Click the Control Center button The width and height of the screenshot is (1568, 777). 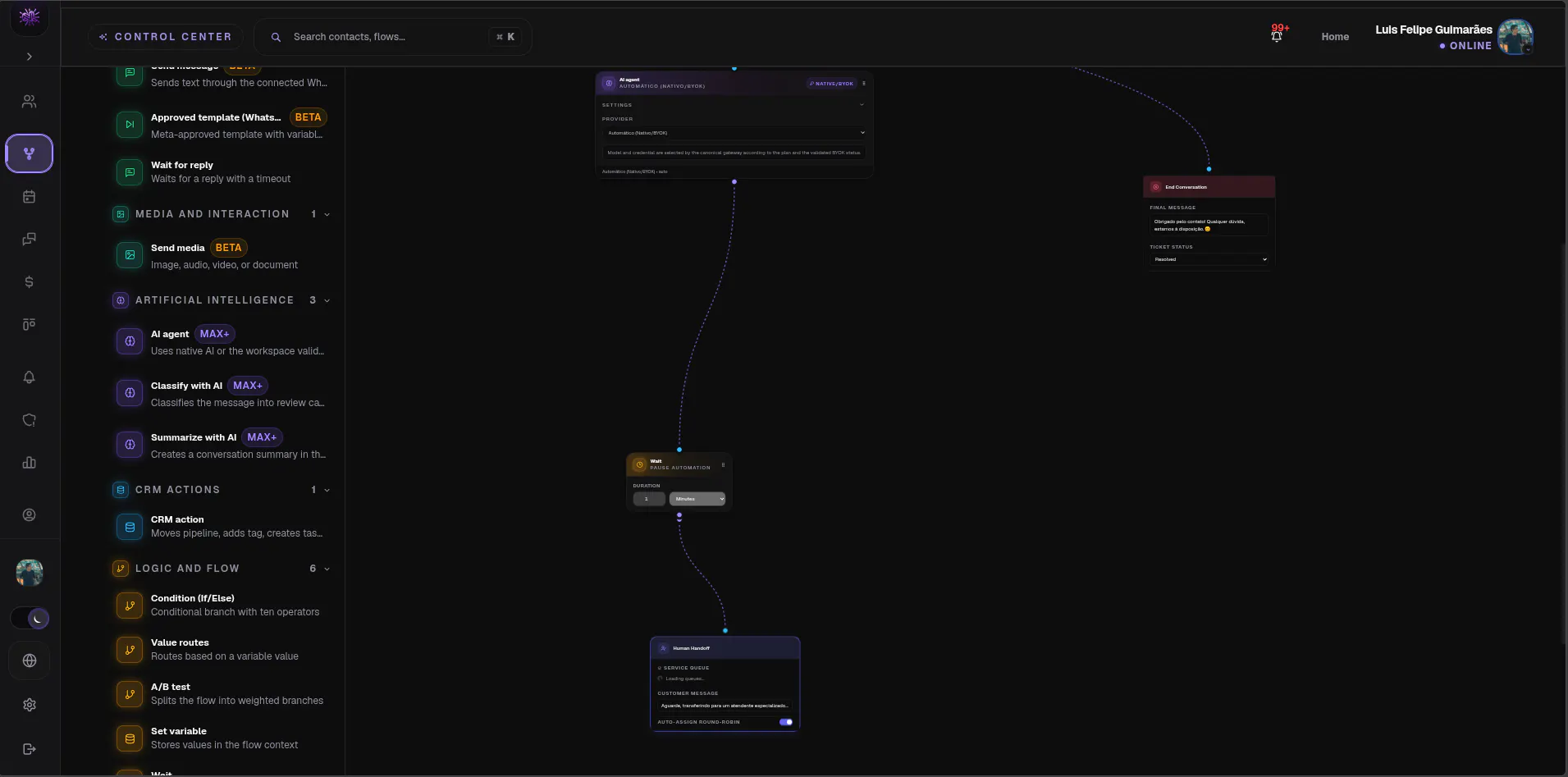click(x=165, y=37)
